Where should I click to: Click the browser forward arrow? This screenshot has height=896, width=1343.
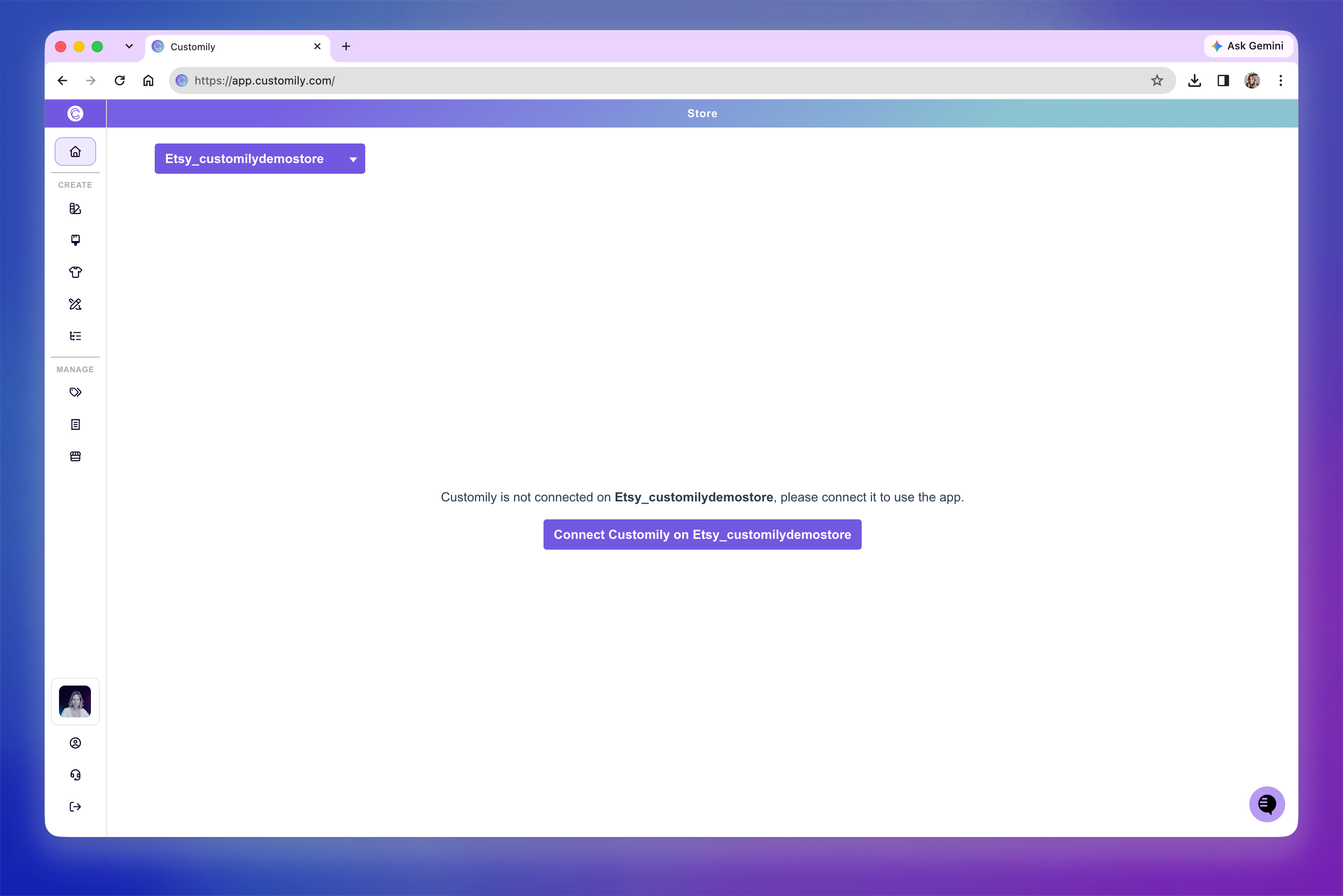point(91,81)
